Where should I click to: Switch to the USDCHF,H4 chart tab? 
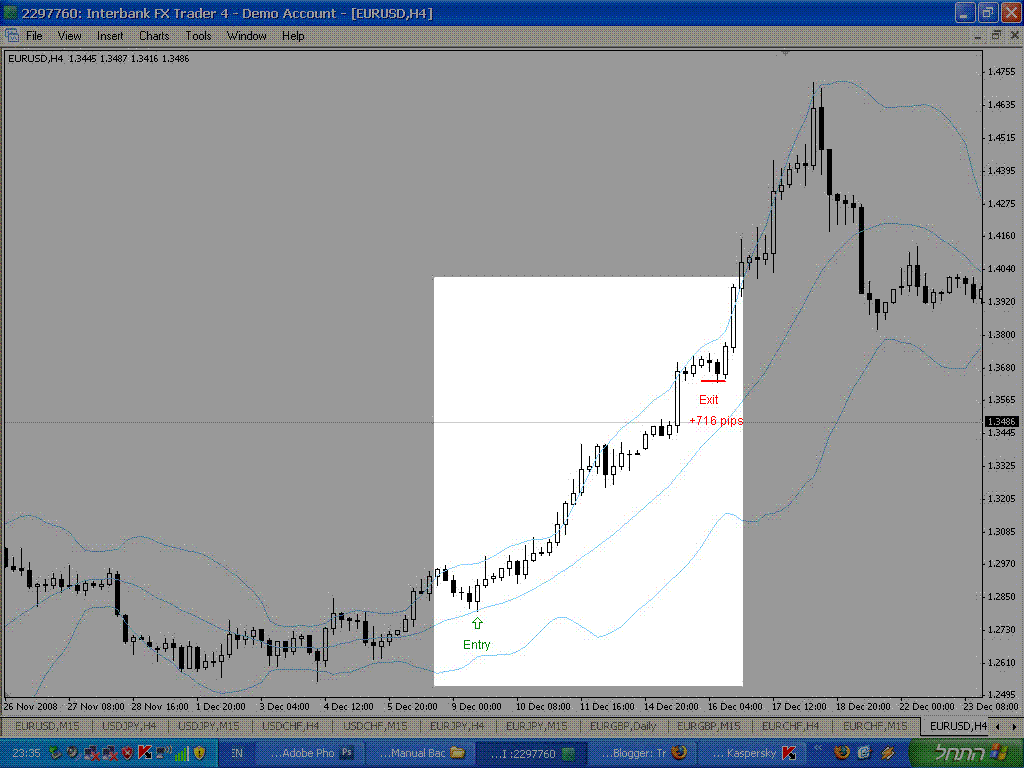(291, 726)
